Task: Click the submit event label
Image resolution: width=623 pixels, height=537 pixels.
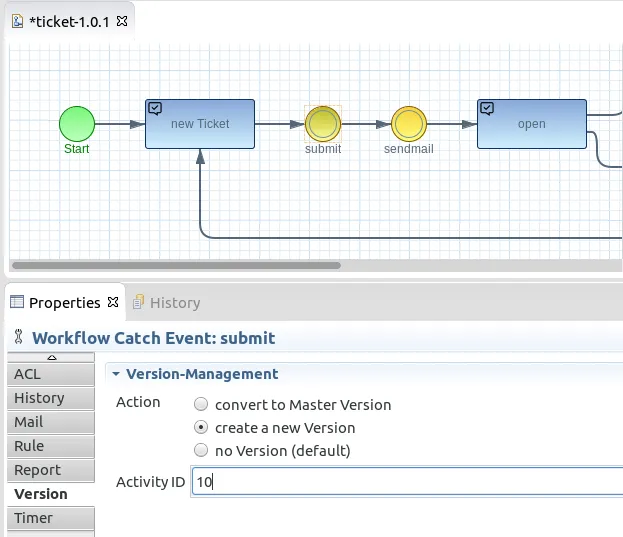Action: 323,149
